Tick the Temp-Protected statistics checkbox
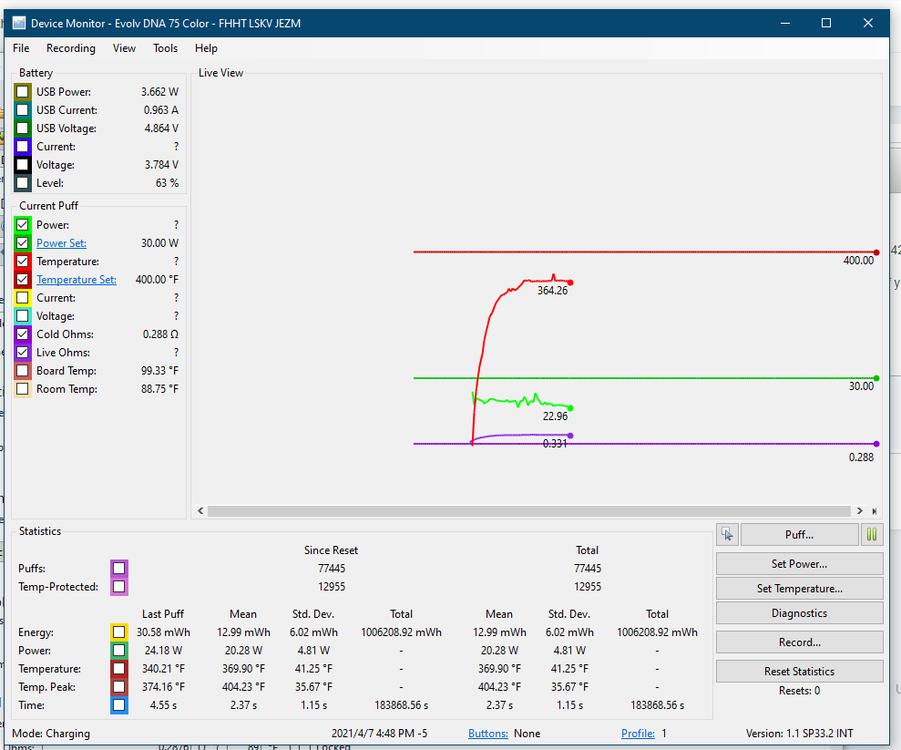 pos(119,587)
